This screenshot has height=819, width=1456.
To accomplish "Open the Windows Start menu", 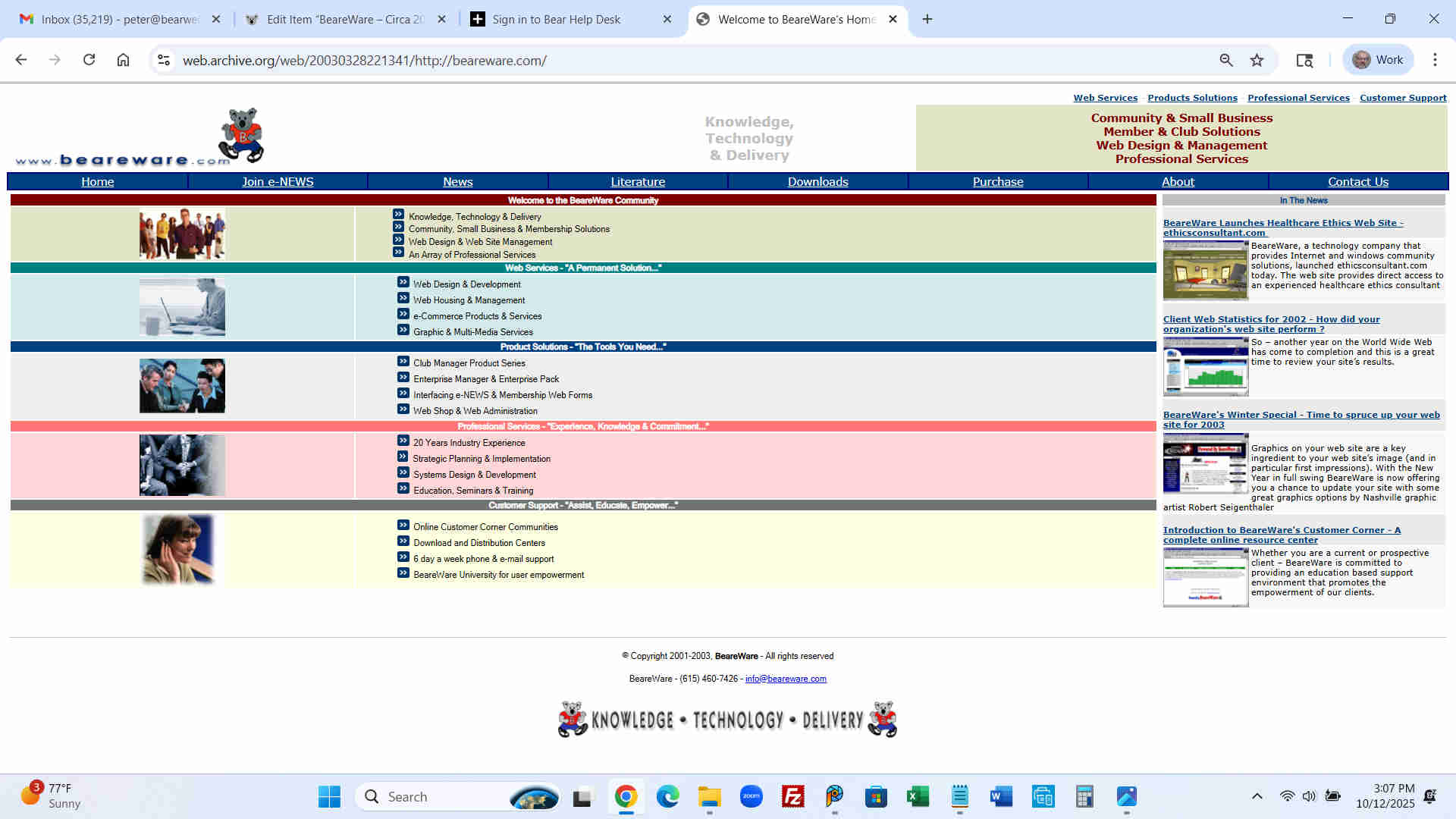I will click(329, 796).
